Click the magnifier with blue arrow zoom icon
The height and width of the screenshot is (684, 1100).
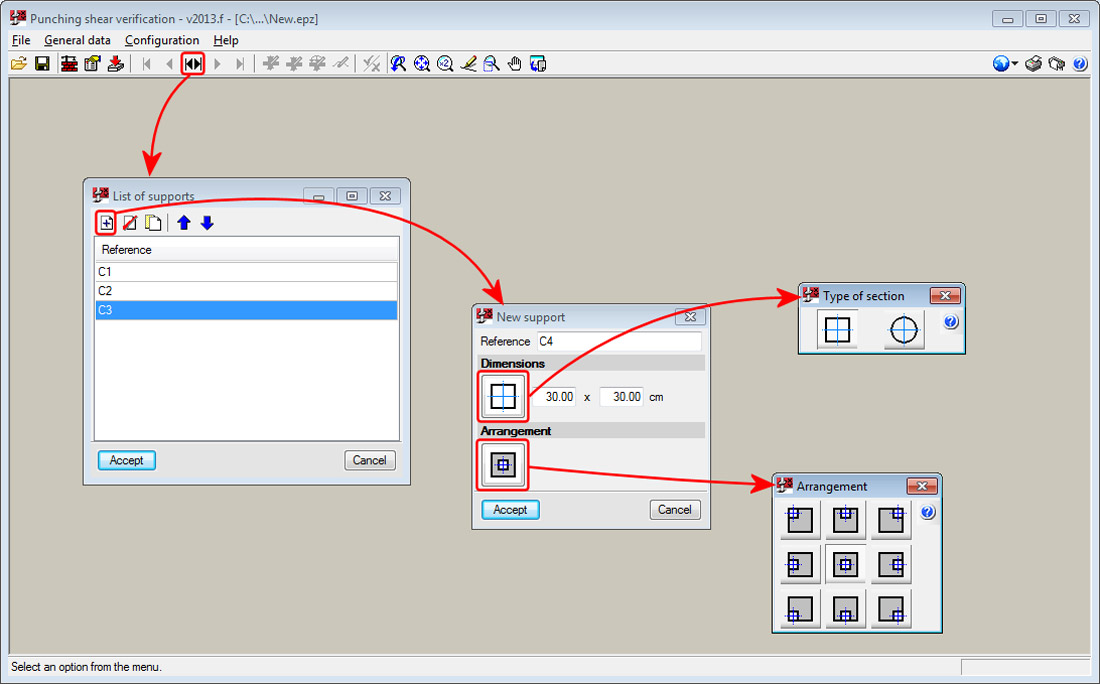(398, 64)
